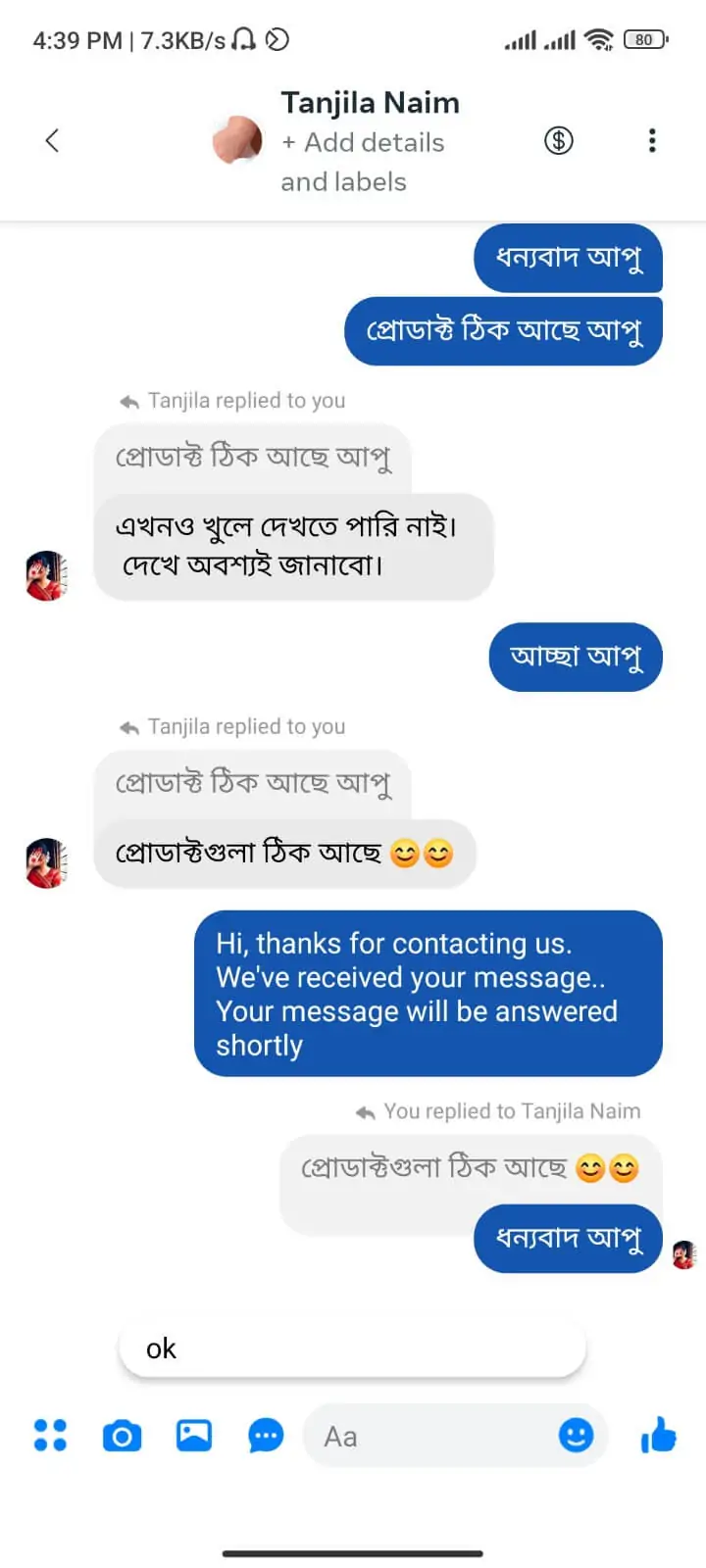Open the four-dot more apps menu
Viewport: 706px width, 1568px height.
(50, 1436)
